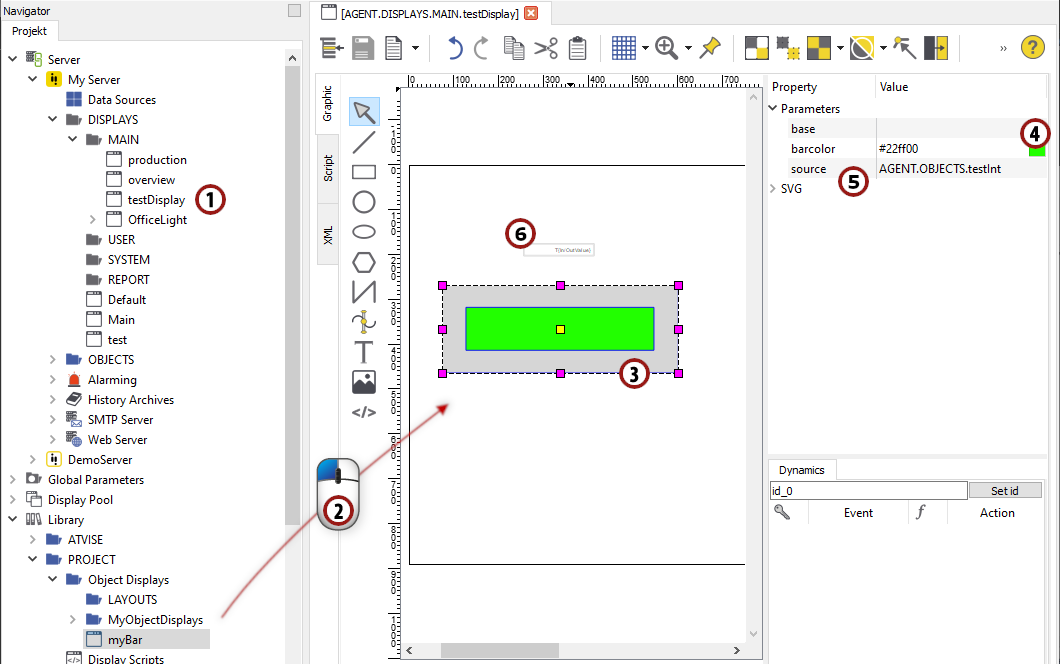Close the testDisplay editor tab
This screenshot has height=665, width=1060.
click(531, 13)
